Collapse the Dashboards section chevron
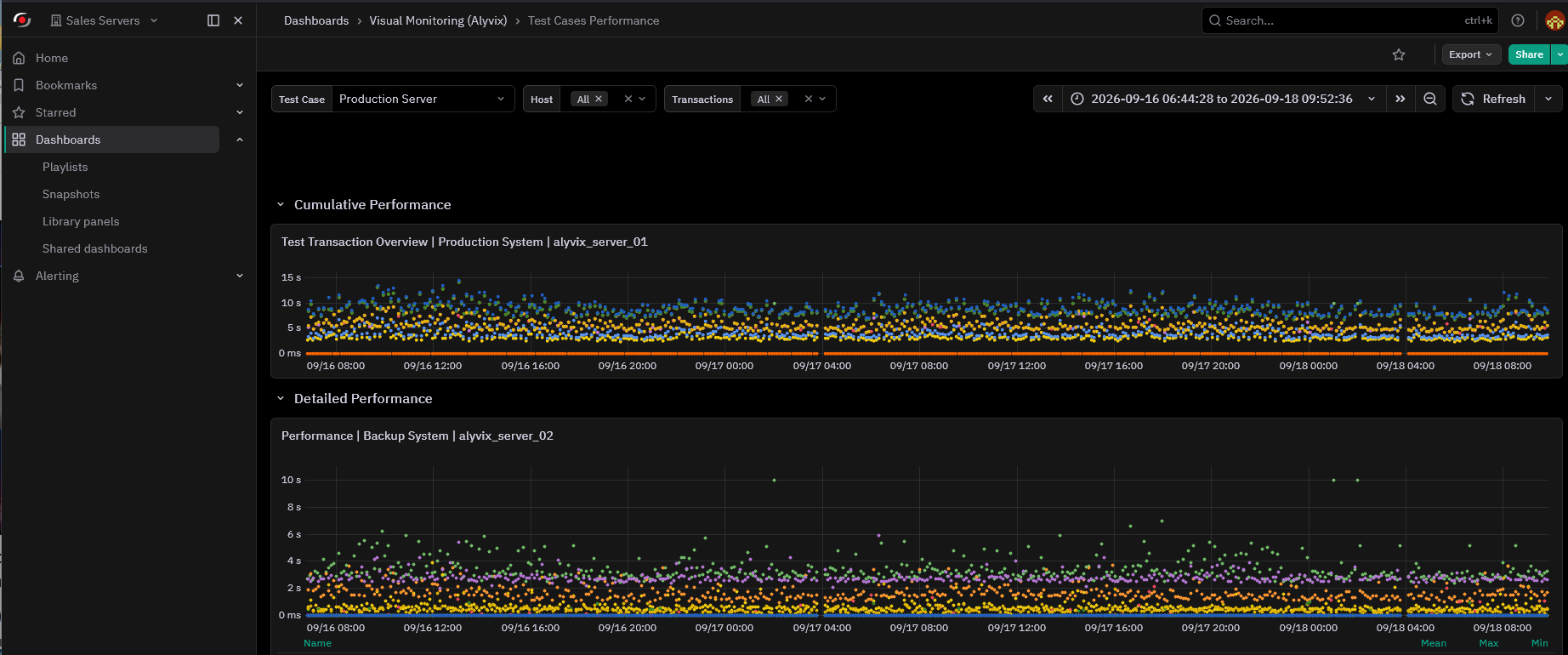1568x655 pixels. (240, 140)
